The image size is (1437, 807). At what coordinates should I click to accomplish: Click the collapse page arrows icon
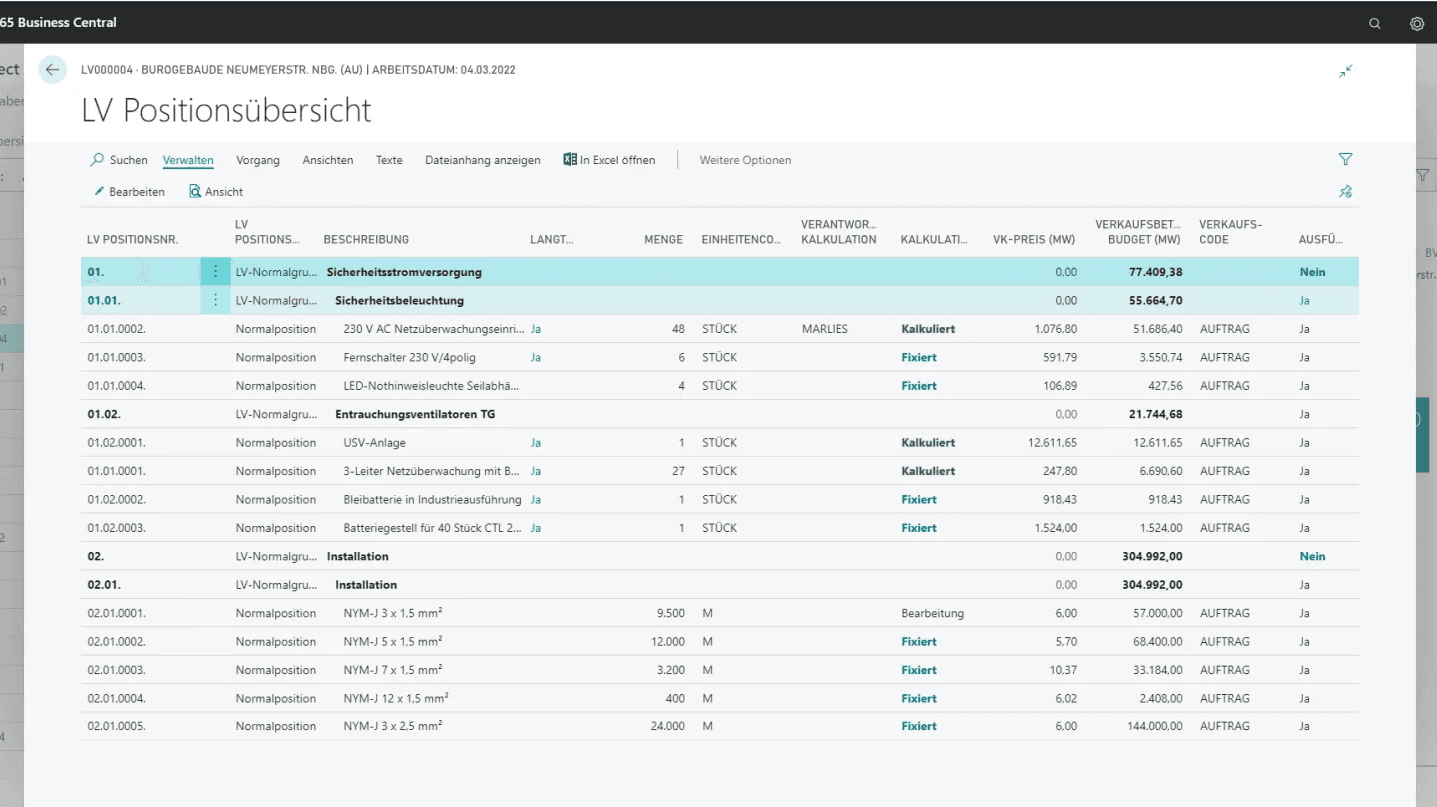(1345, 71)
